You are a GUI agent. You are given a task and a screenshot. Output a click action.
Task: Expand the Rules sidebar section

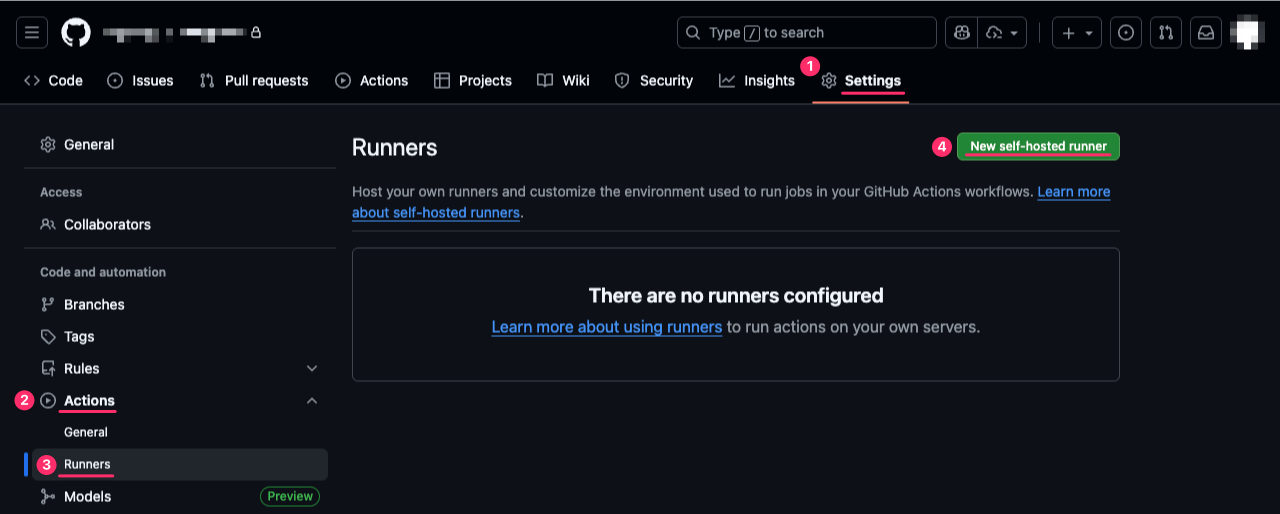(x=312, y=369)
